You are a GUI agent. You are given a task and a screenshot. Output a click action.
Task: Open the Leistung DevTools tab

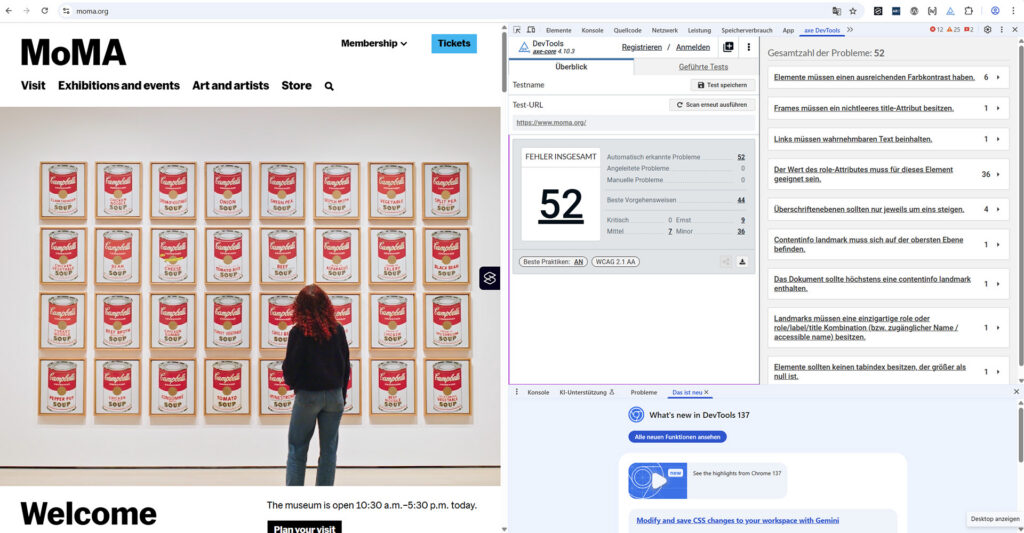coord(699,30)
